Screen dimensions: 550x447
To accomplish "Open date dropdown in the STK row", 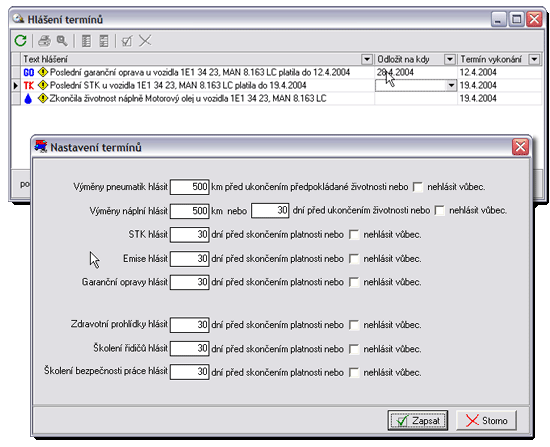I will coord(451,85).
